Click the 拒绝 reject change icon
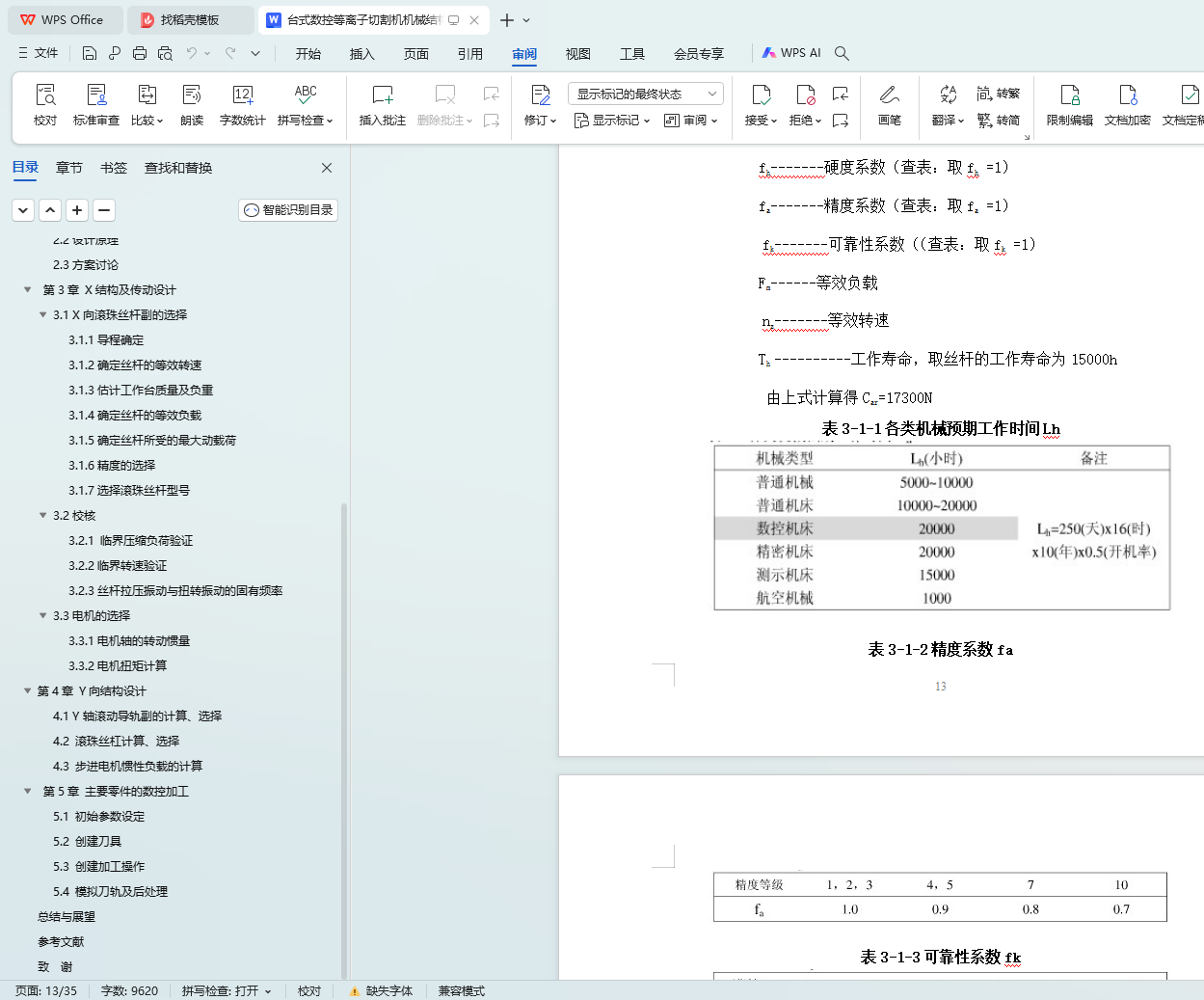The image size is (1204, 1000). (806, 95)
